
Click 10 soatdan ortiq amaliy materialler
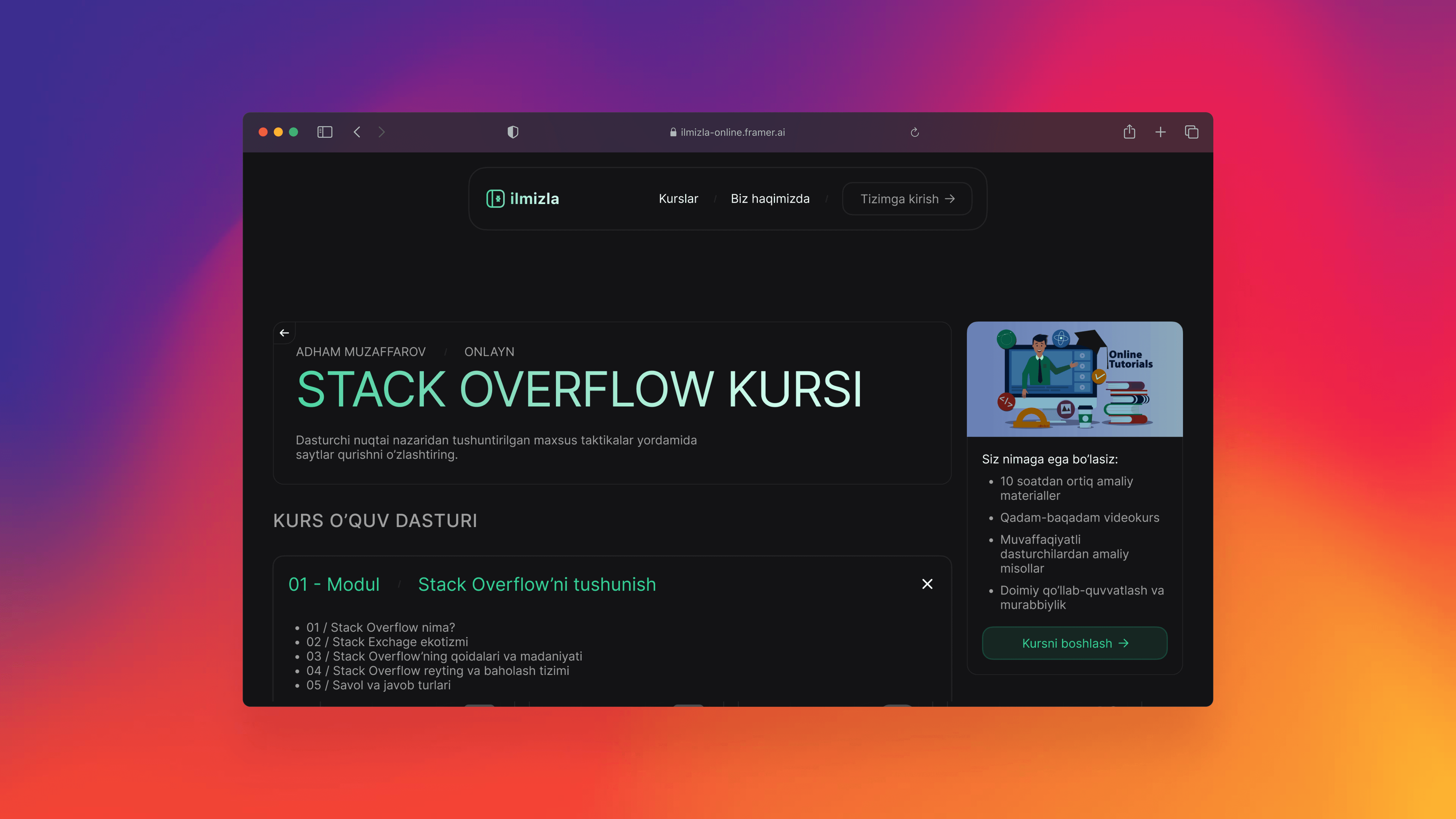coord(1066,488)
